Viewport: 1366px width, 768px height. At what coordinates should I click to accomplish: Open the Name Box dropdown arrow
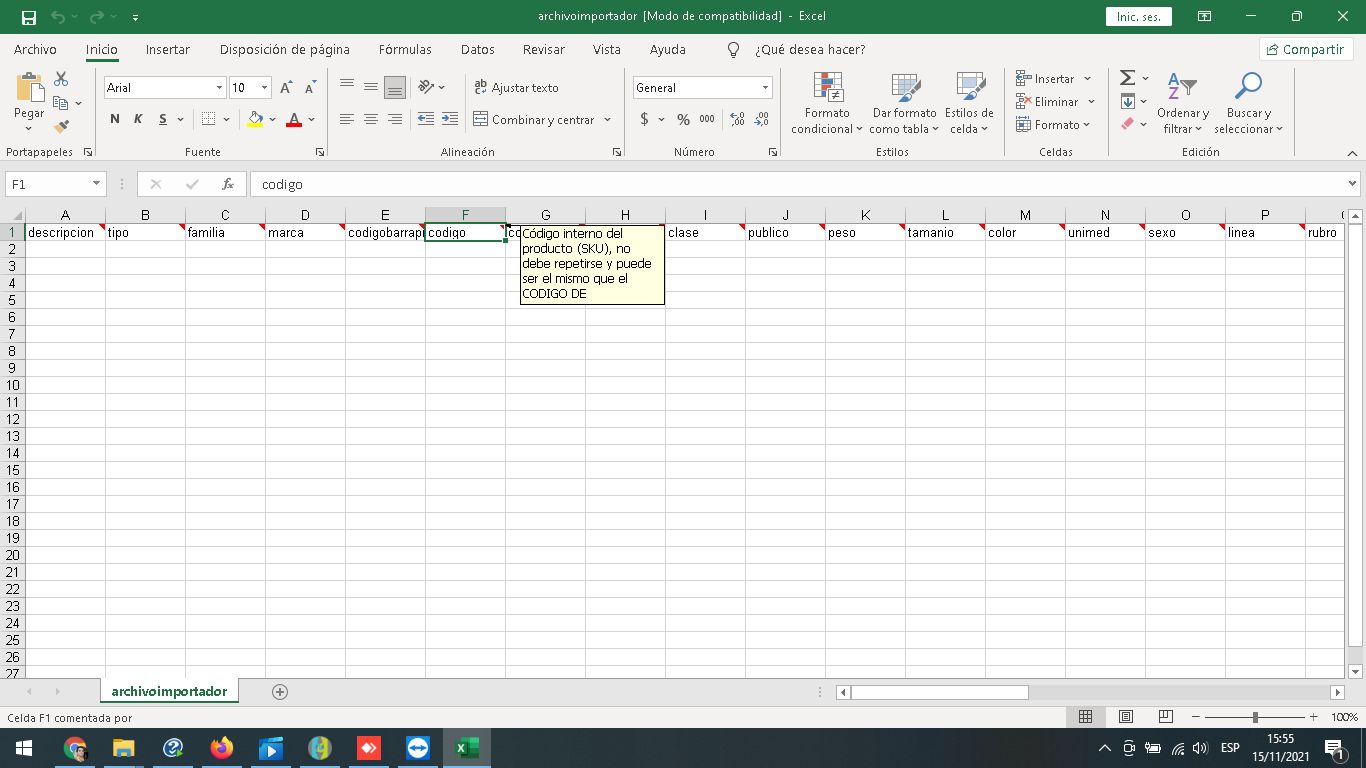point(97,184)
